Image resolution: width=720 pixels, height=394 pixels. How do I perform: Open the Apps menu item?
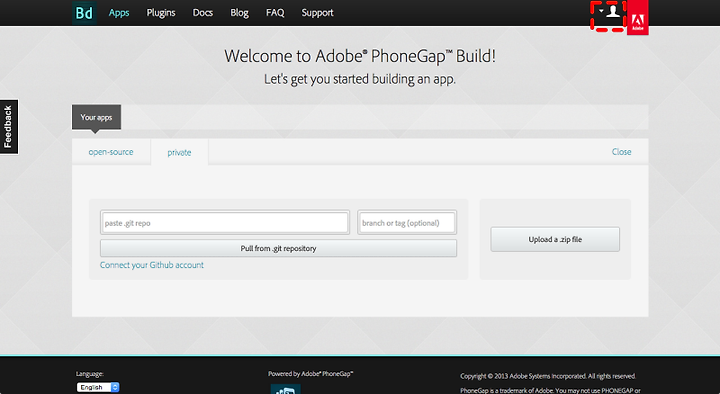119,13
